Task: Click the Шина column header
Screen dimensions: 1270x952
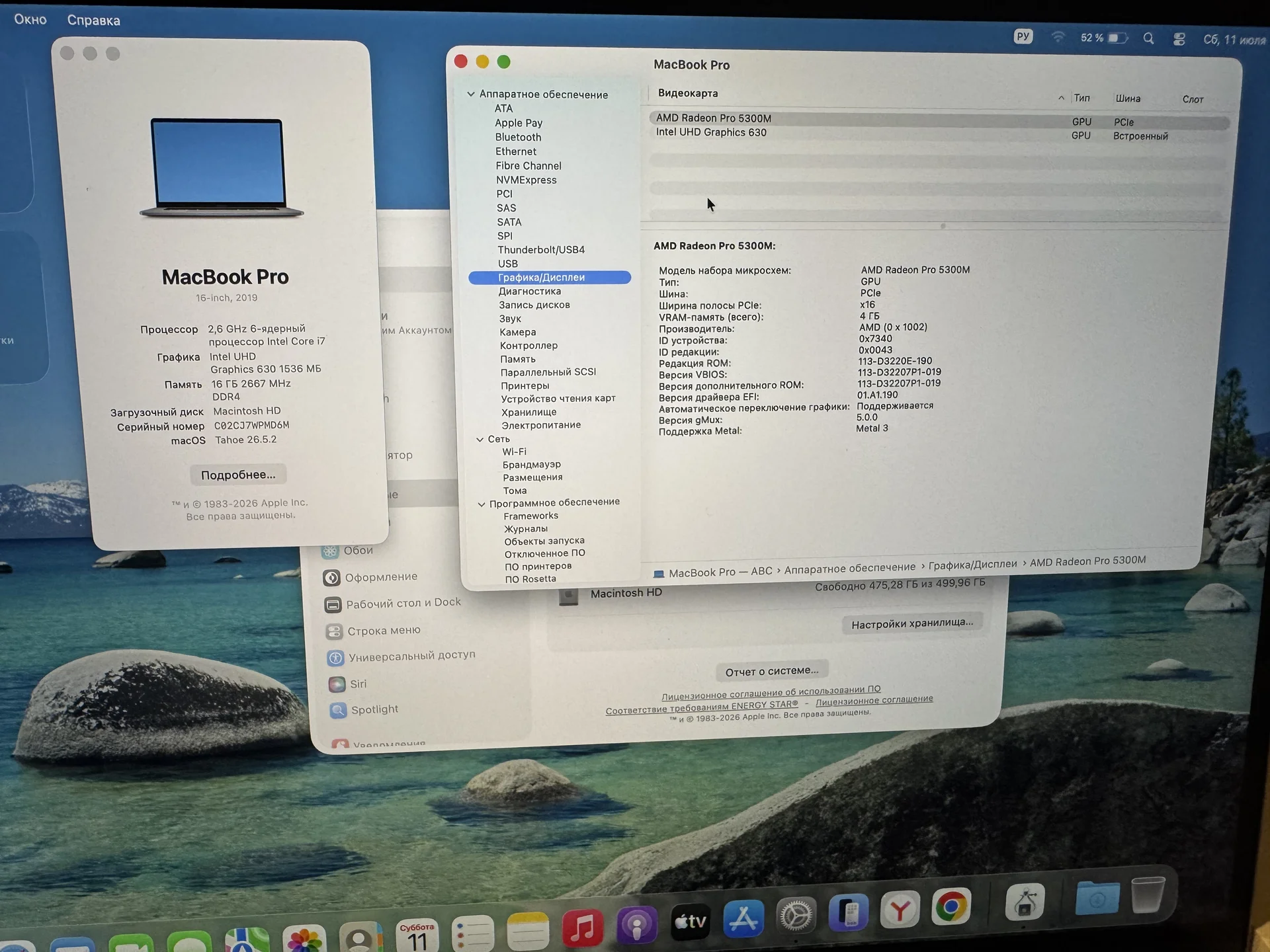Action: pyautogui.click(x=1128, y=99)
